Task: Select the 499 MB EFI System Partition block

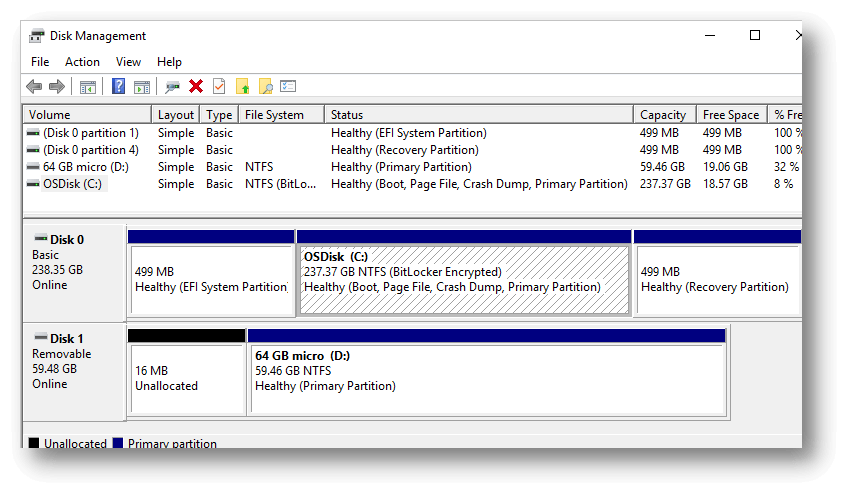Action: pos(211,274)
